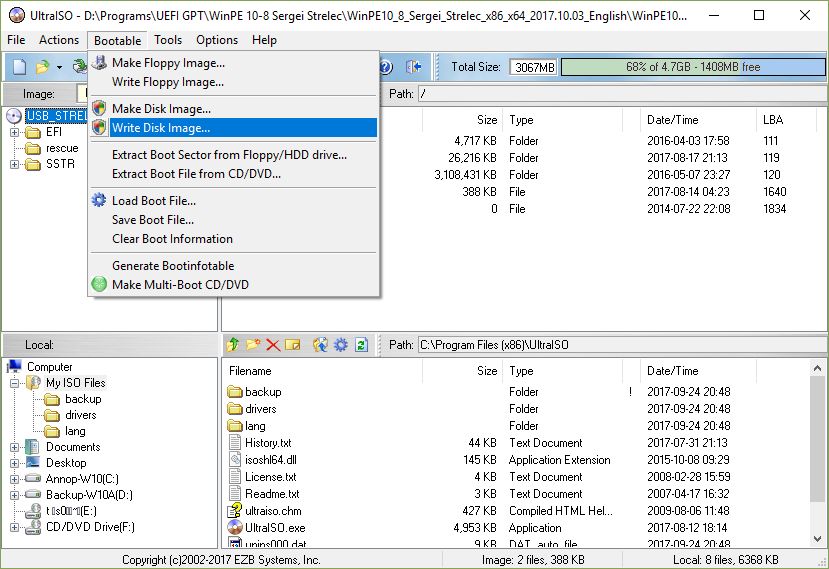The height and width of the screenshot is (569, 829).
Task: Click the floppy icon beside Make Floppy Image
Action: click(x=99, y=62)
